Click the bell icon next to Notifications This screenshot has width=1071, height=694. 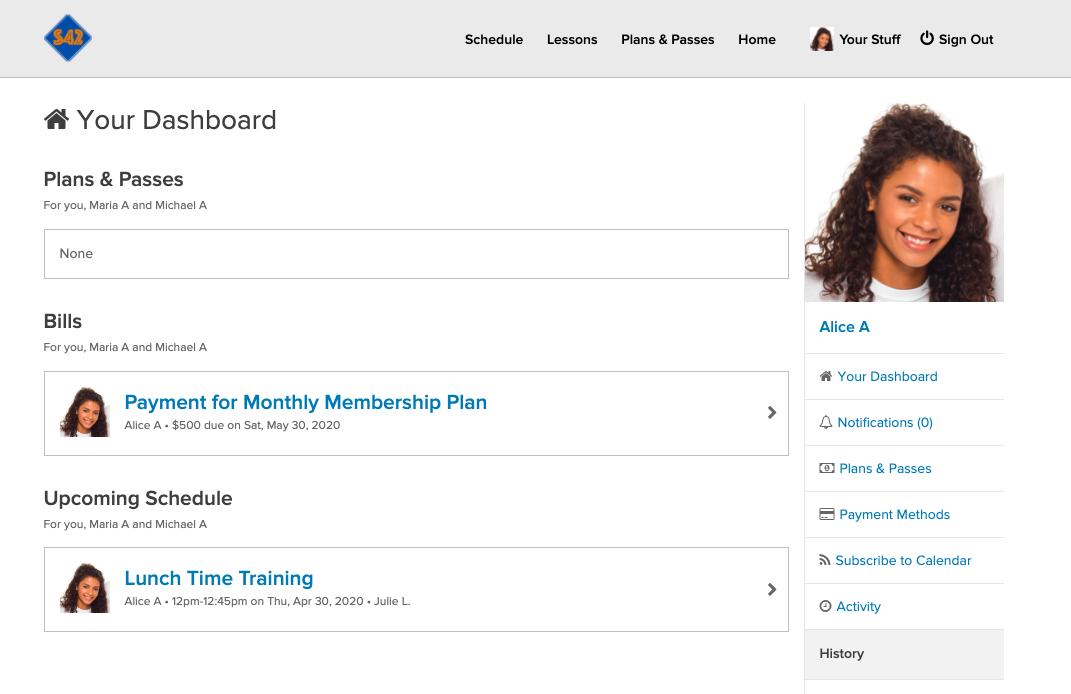click(x=826, y=423)
